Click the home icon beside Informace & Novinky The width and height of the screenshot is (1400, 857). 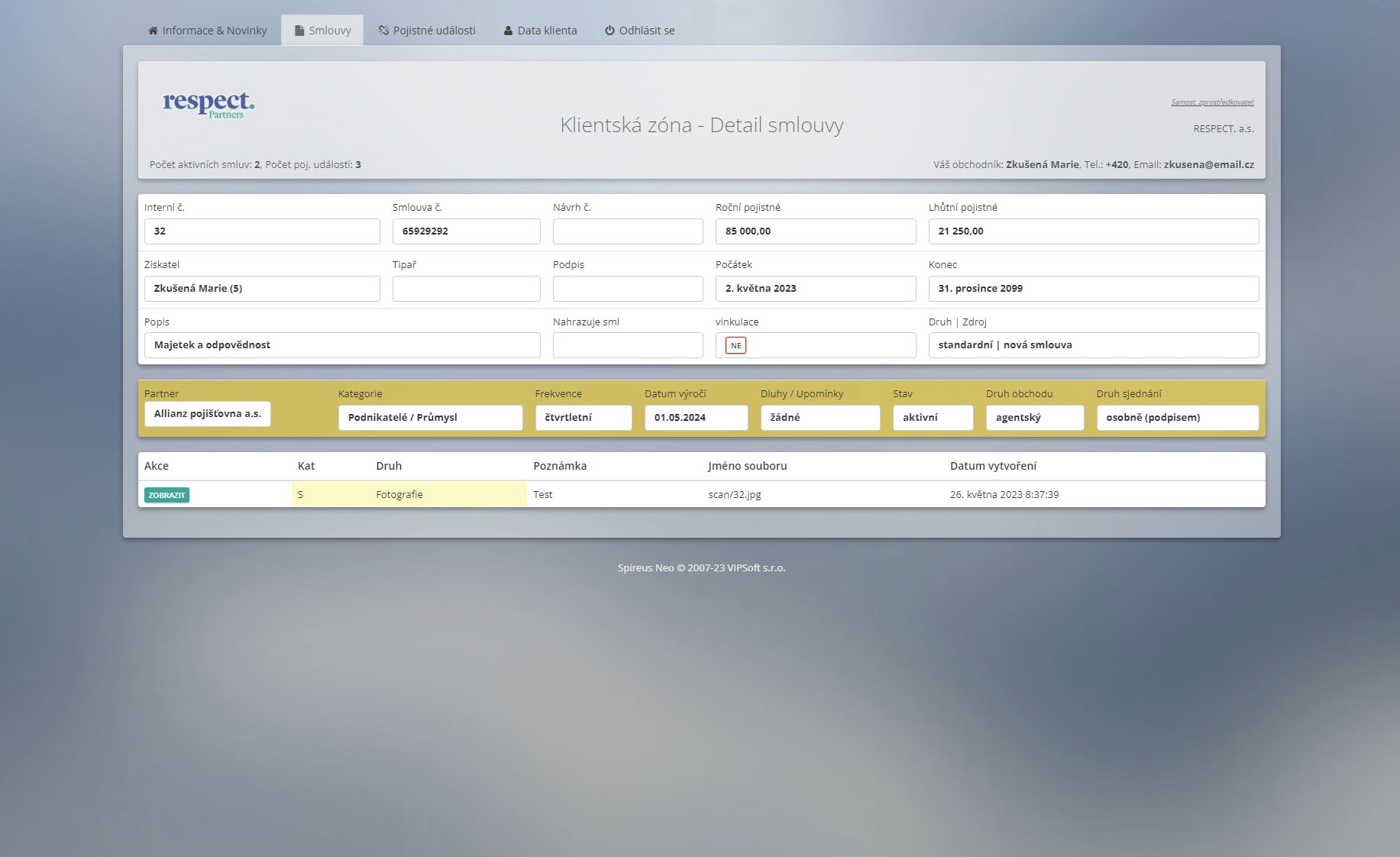pyautogui.click(x=153, y=31)
